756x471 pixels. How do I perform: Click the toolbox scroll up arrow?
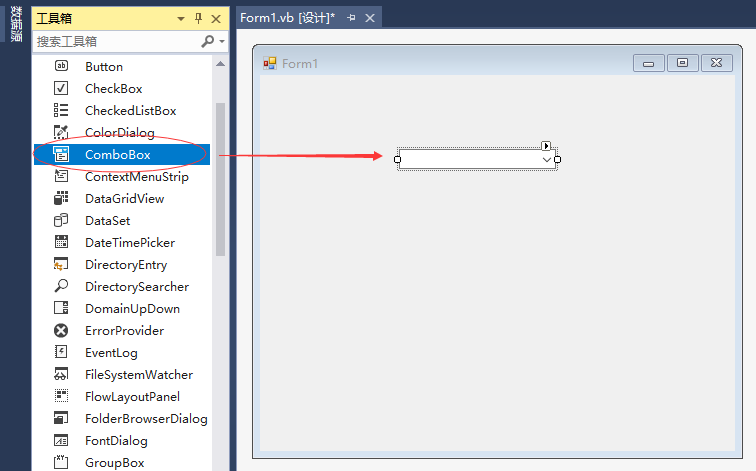click(220, 64)
